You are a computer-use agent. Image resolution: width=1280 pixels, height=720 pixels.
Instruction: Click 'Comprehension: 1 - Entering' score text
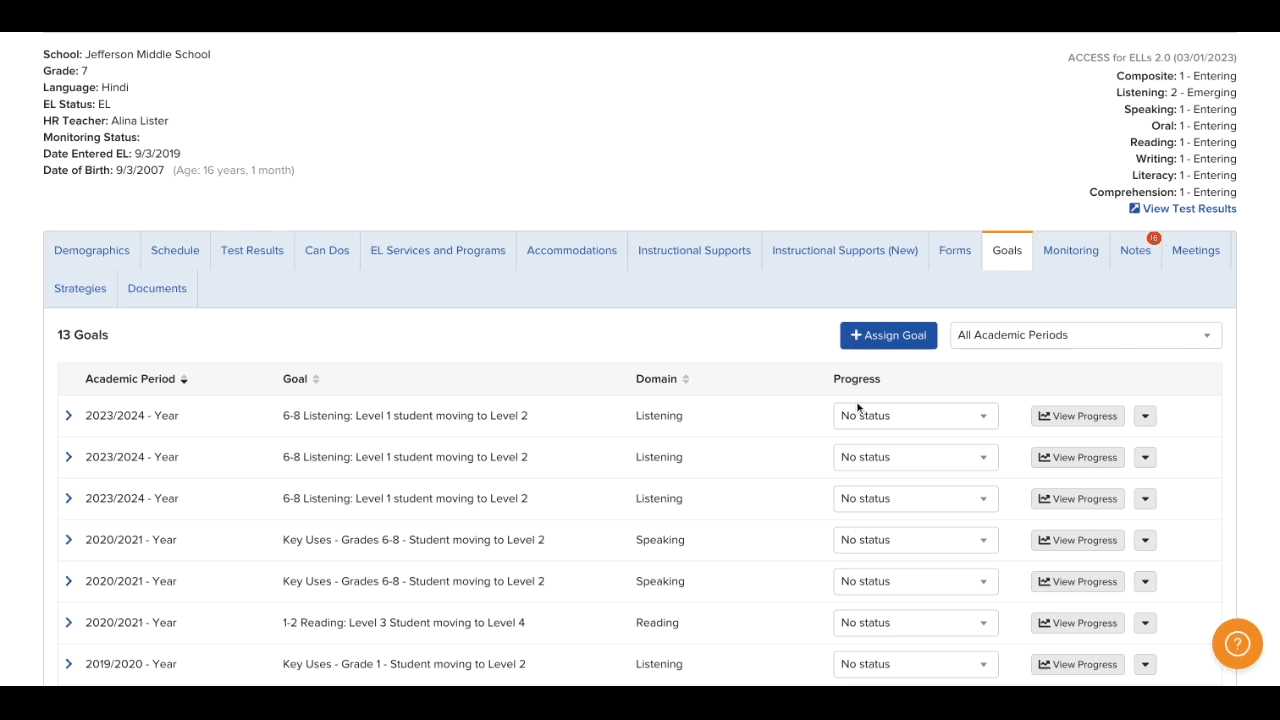[1163, 192]
